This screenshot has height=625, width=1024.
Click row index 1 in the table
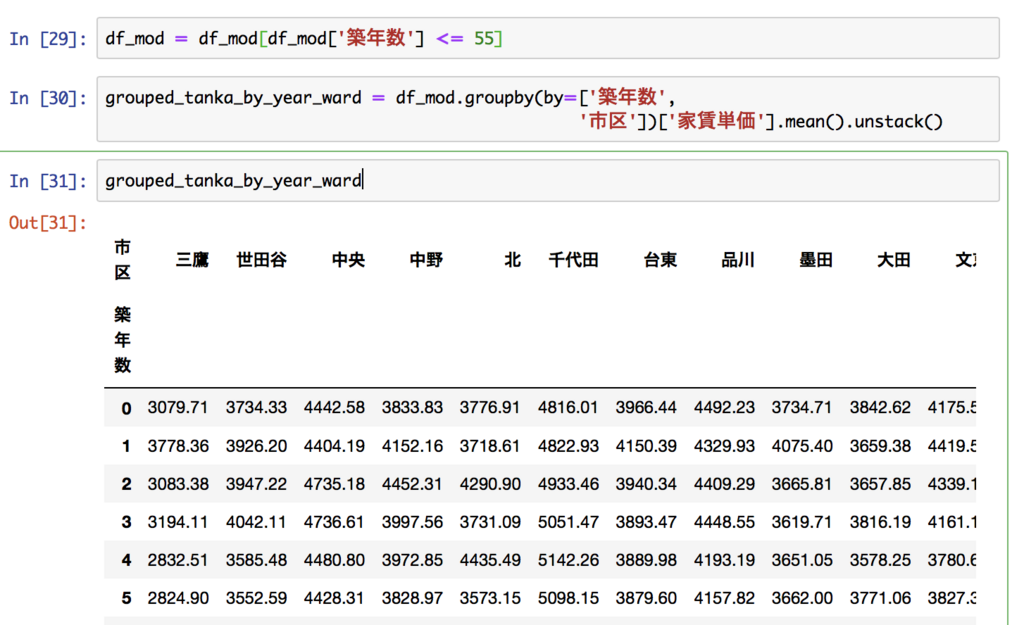[126, 446]
